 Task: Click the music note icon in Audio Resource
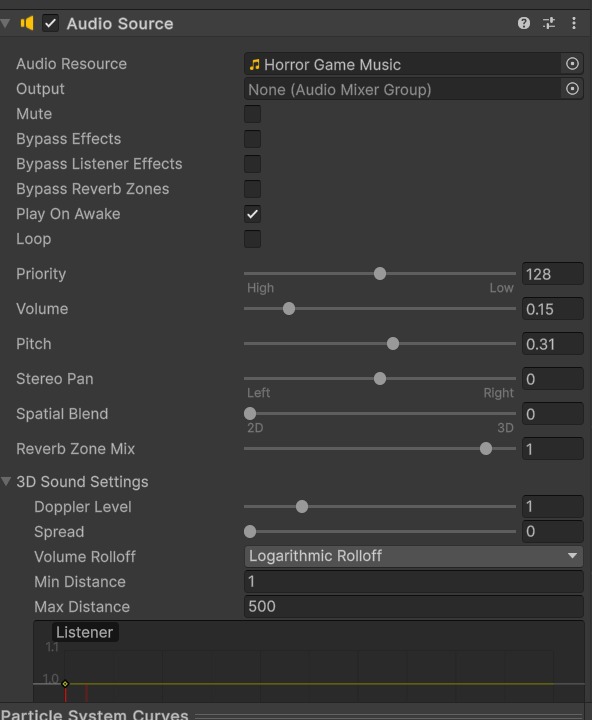(254, 64)
